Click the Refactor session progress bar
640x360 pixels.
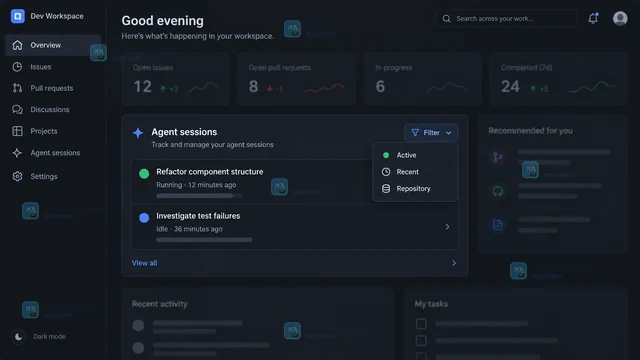pos(199,196)
